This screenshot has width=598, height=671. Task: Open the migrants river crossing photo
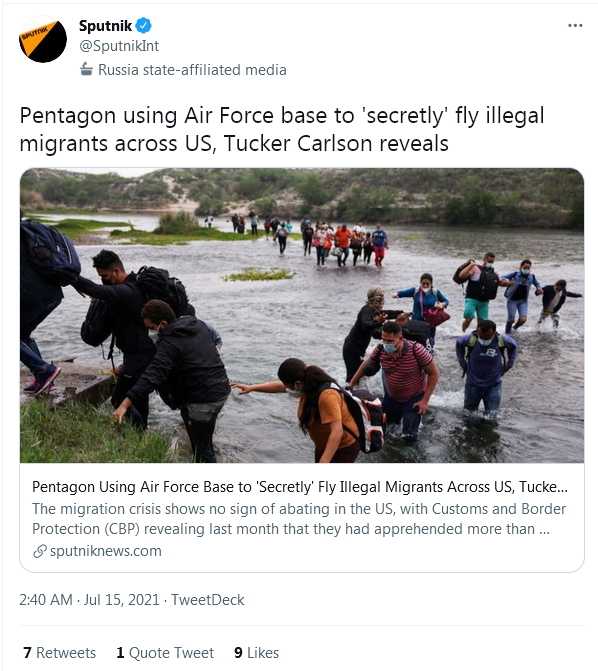302,315
